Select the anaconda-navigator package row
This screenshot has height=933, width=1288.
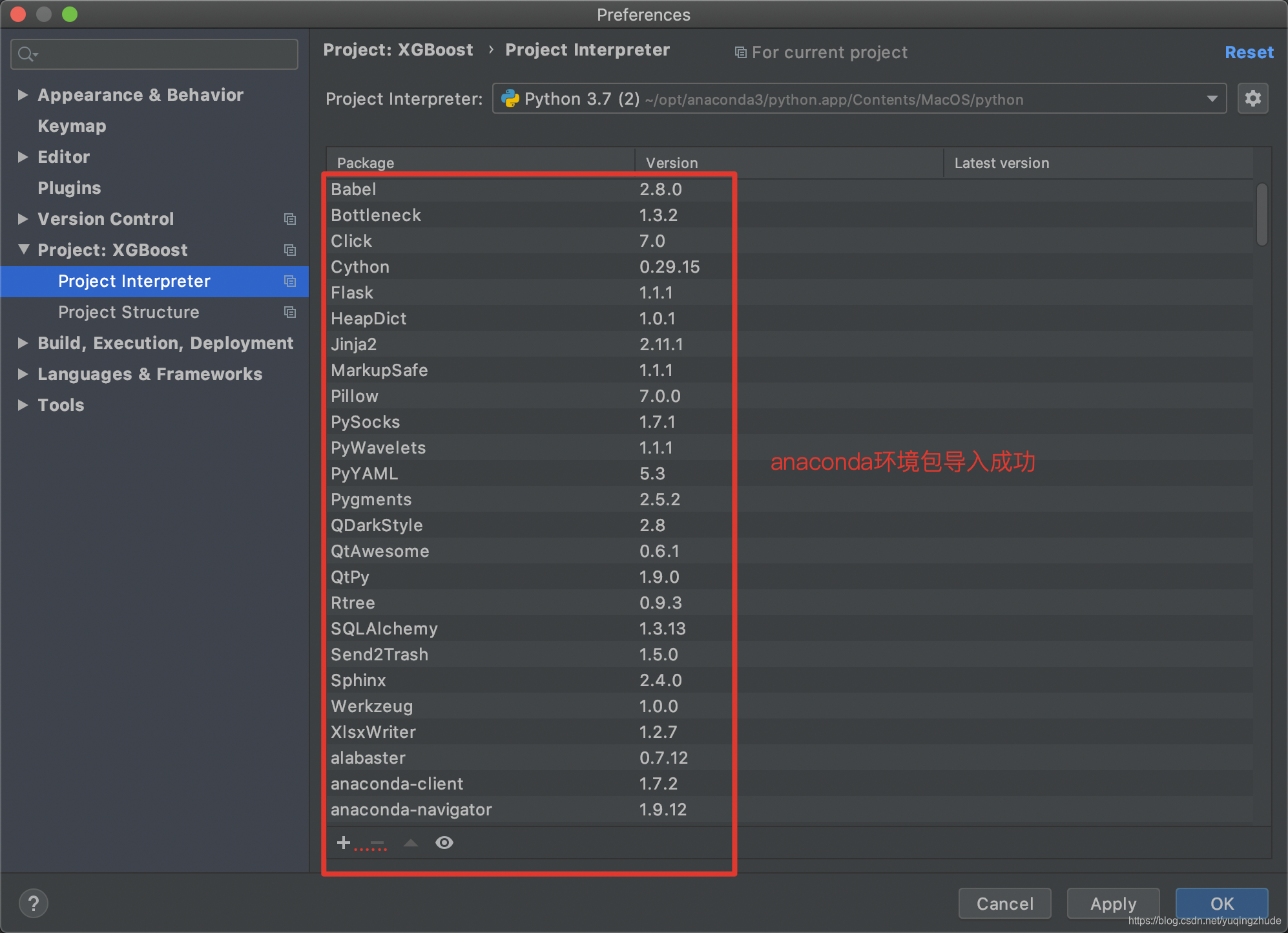point(789,810)
